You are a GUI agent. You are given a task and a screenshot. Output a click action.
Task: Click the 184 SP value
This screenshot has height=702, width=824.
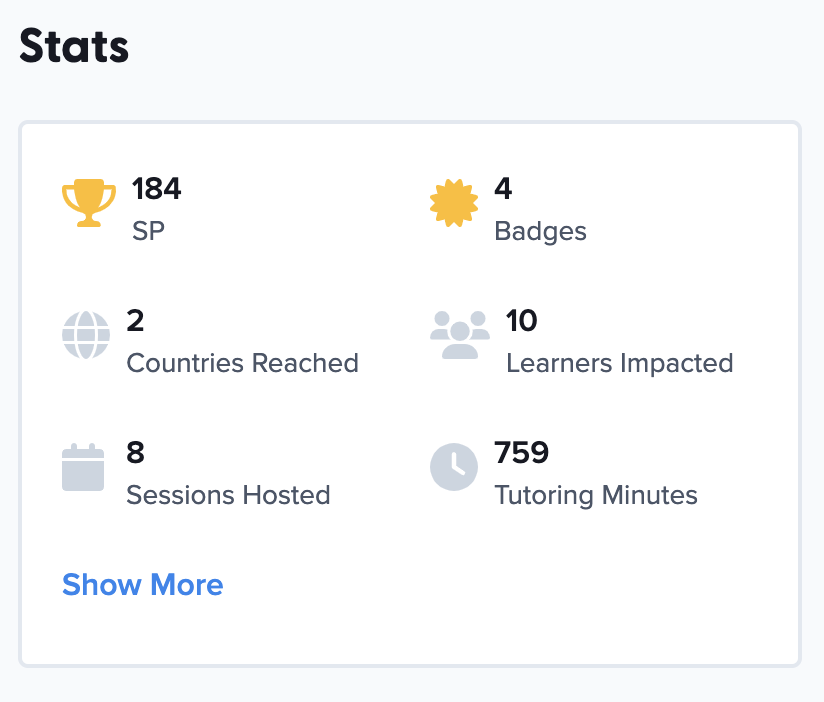(x=156, y=188)
